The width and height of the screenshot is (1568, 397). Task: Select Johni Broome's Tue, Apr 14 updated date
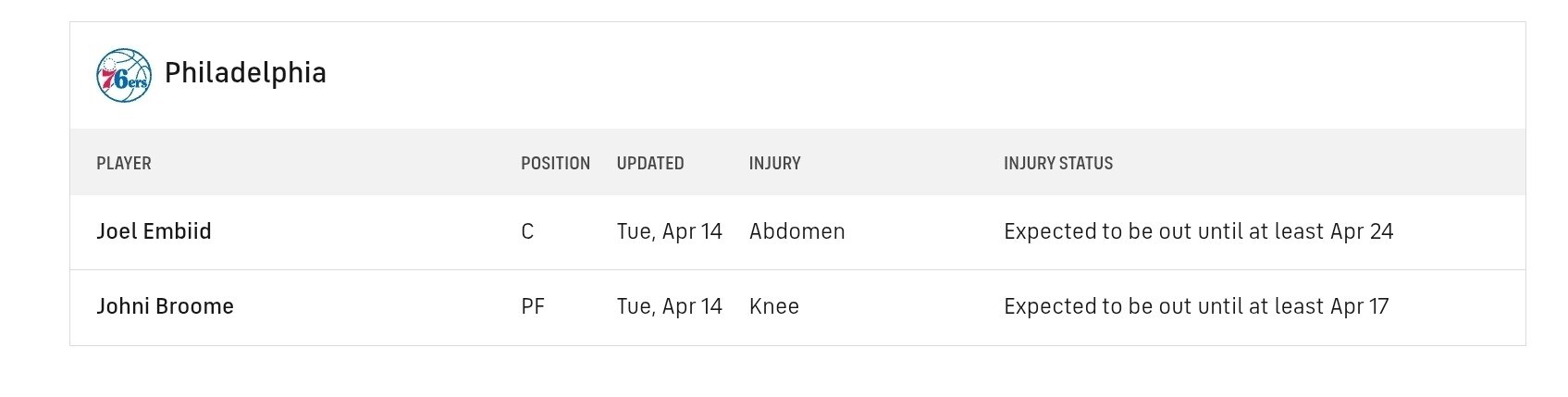coord(669,306)
